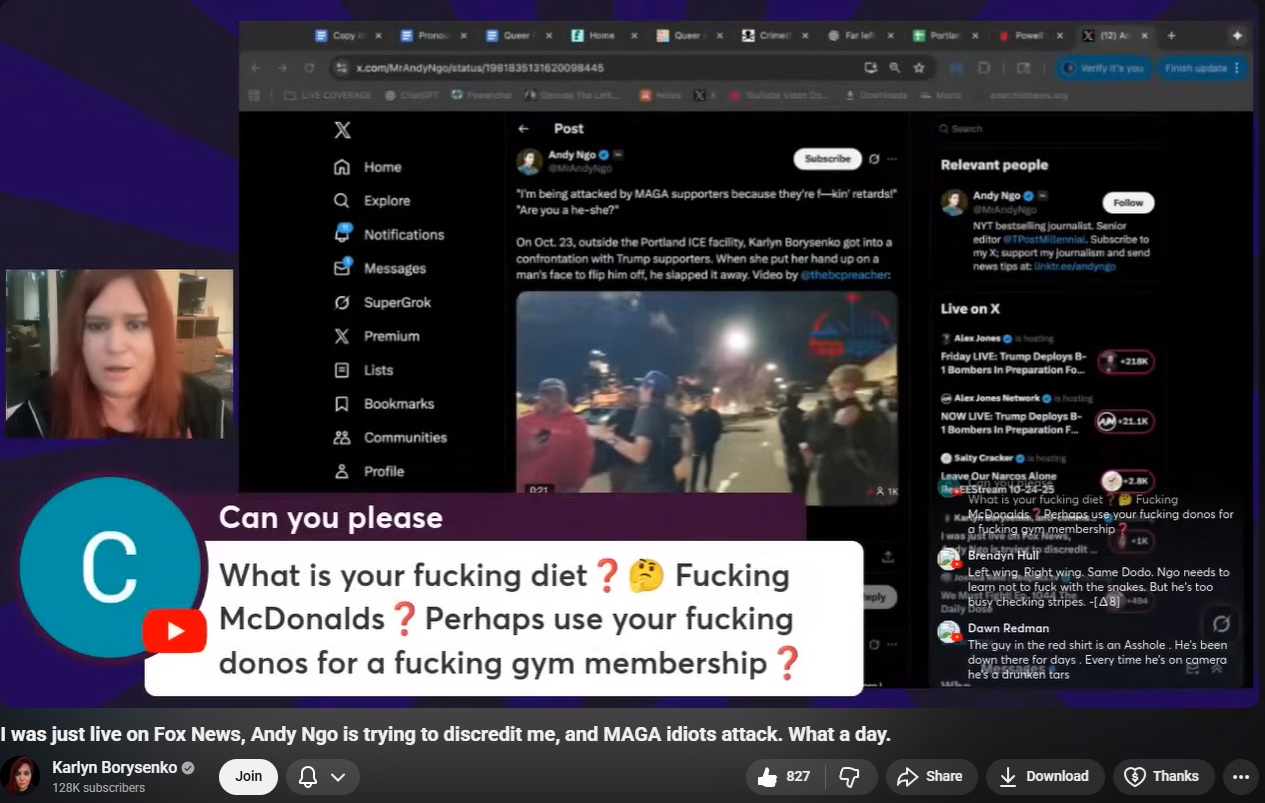Switch to the Powell browser tab
This screenshot has height=803, width=1265.
[1030, 35]
